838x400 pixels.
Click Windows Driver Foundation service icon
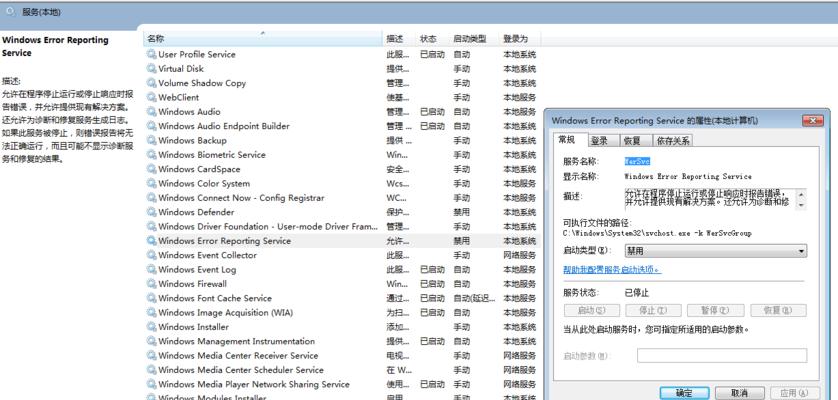coord(152,227)
